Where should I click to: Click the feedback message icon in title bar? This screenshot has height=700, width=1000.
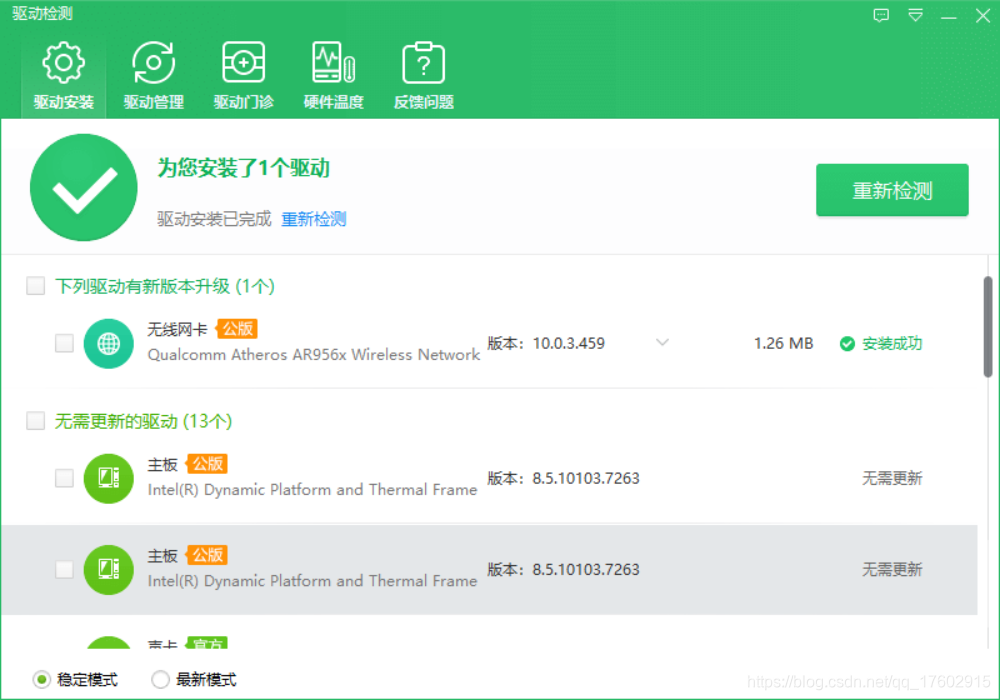pyautogui.click(x=881, y=15)
